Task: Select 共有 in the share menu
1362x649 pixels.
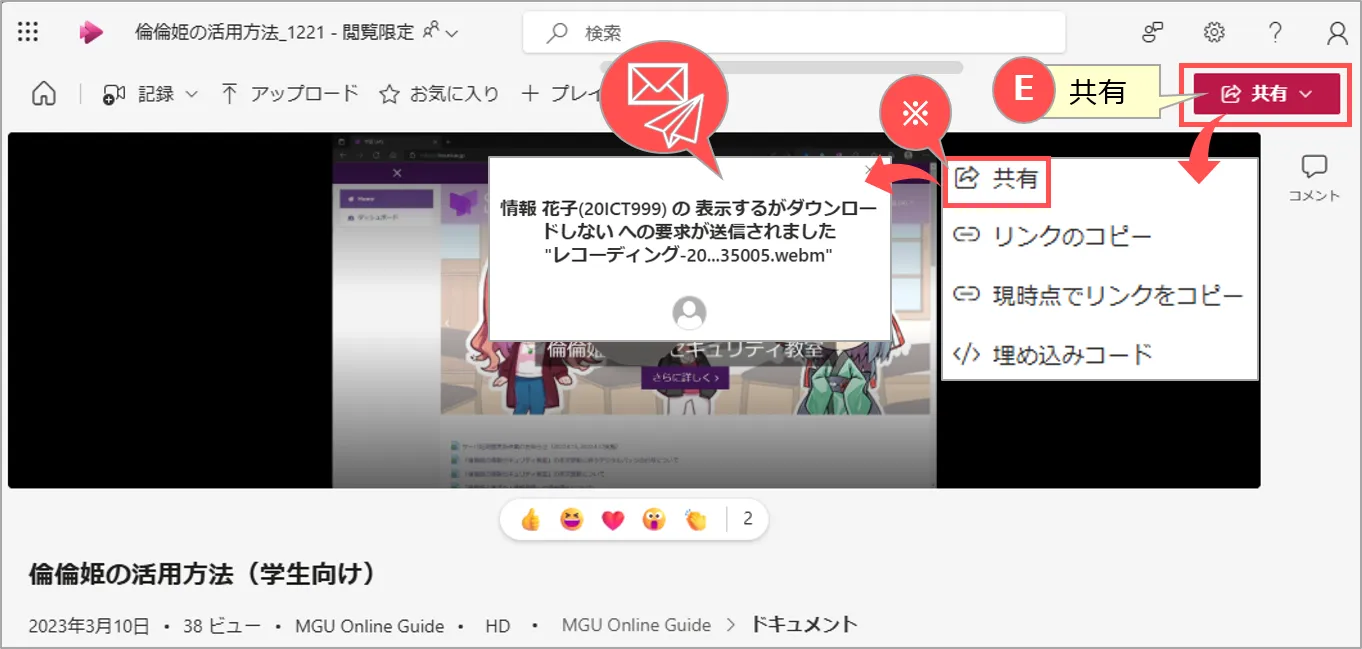Action: [x=998, y=180]
